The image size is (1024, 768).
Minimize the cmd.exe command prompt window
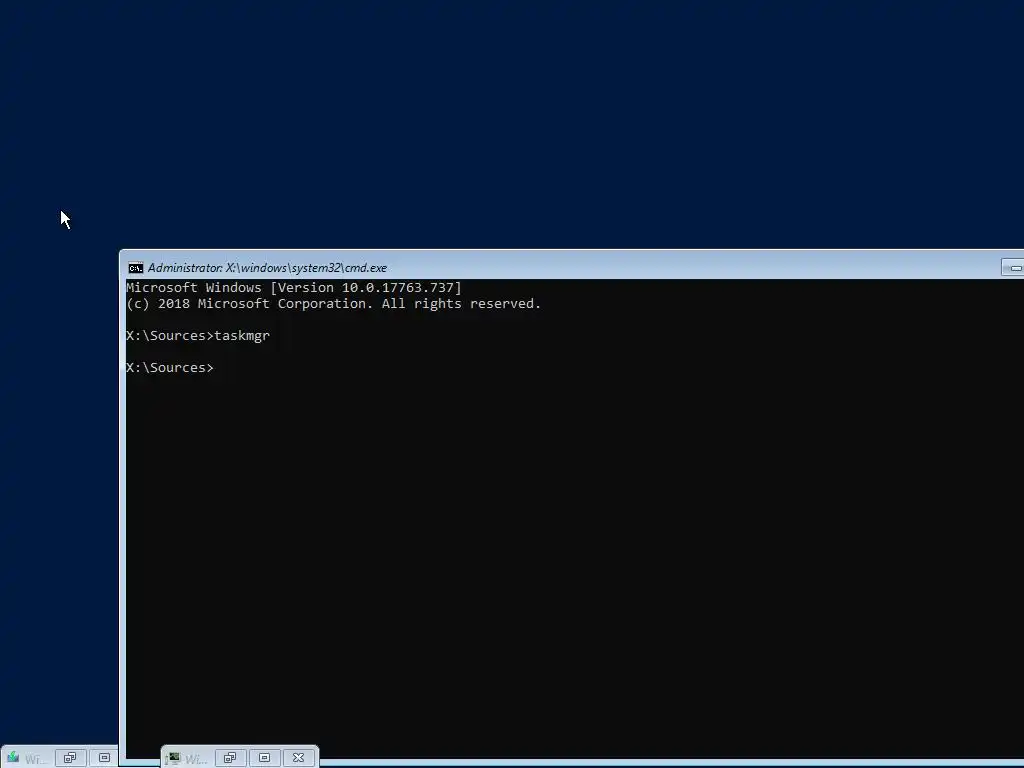point(1014,268)
